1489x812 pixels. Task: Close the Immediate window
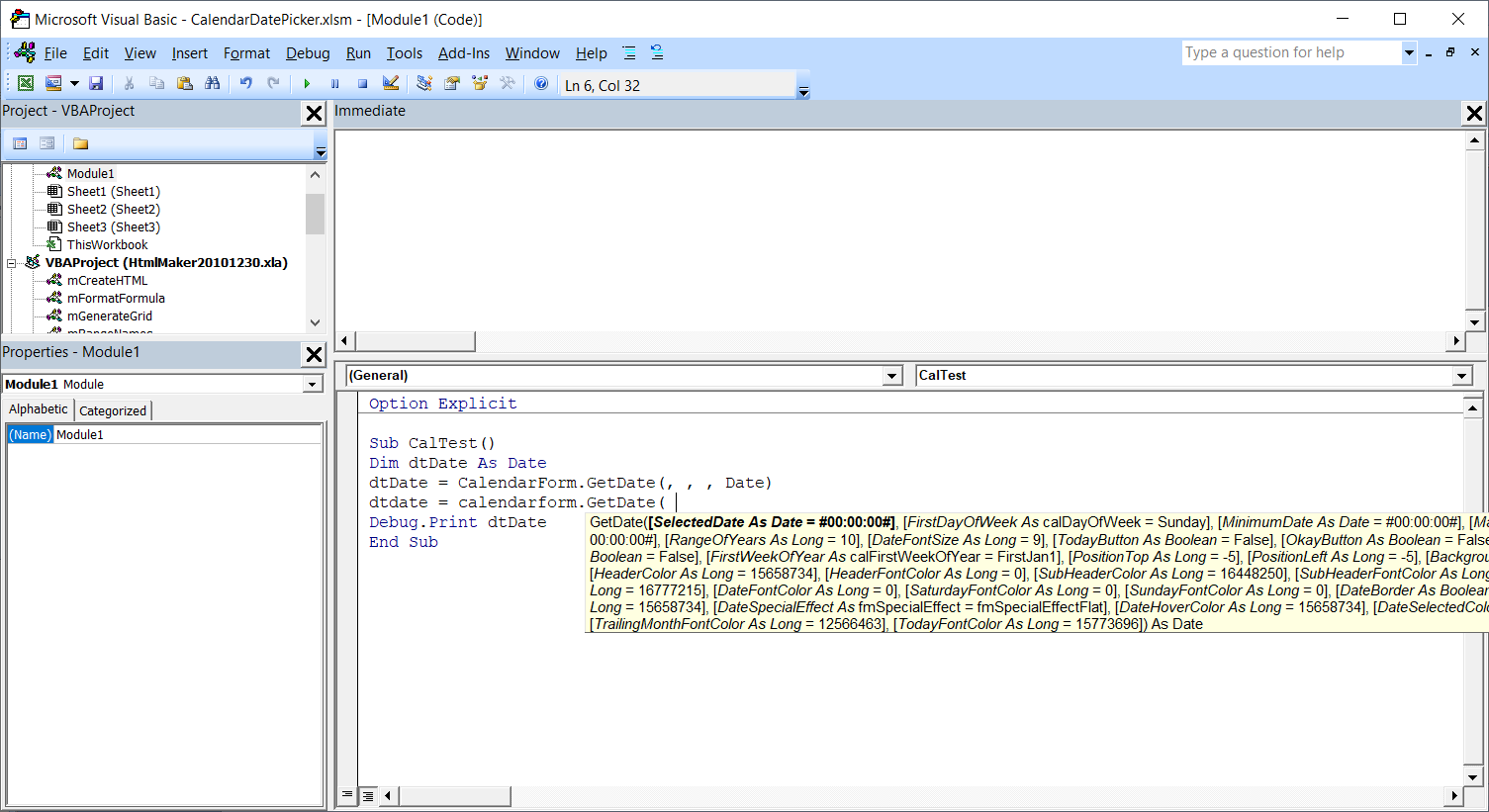[x=1474, y=113]
